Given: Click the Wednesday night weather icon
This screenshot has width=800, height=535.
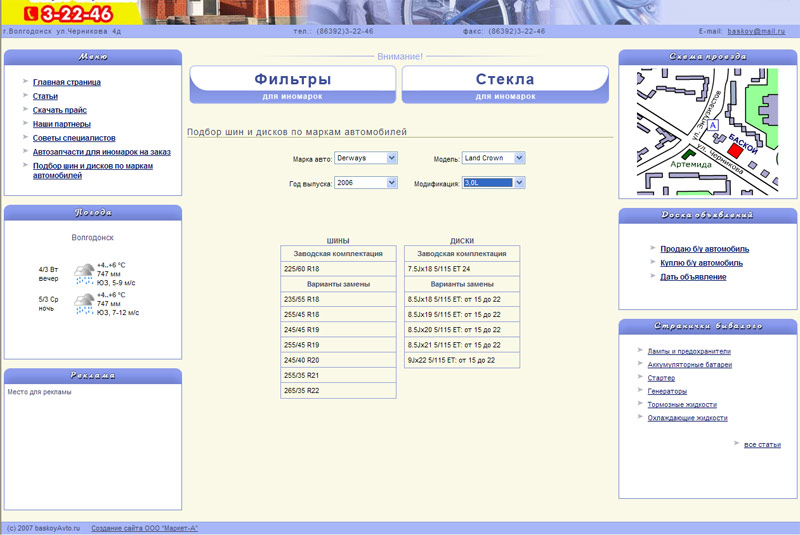Looking at the screenshot, I should click(x=84, y=303).
